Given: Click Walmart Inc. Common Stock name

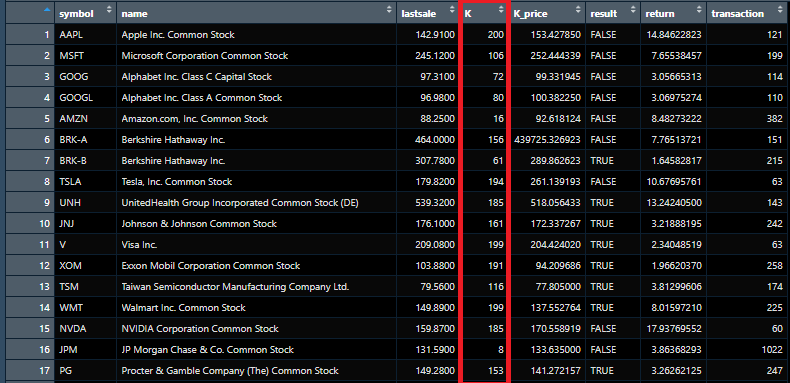Looking at the screenshot, I should (183, 308).
